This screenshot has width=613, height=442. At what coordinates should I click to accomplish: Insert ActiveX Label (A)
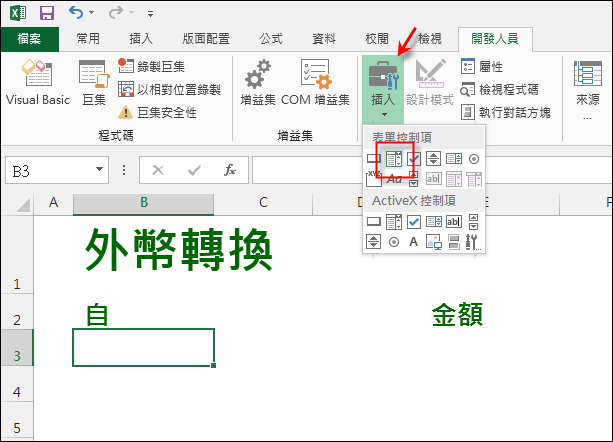pos(414,242)
